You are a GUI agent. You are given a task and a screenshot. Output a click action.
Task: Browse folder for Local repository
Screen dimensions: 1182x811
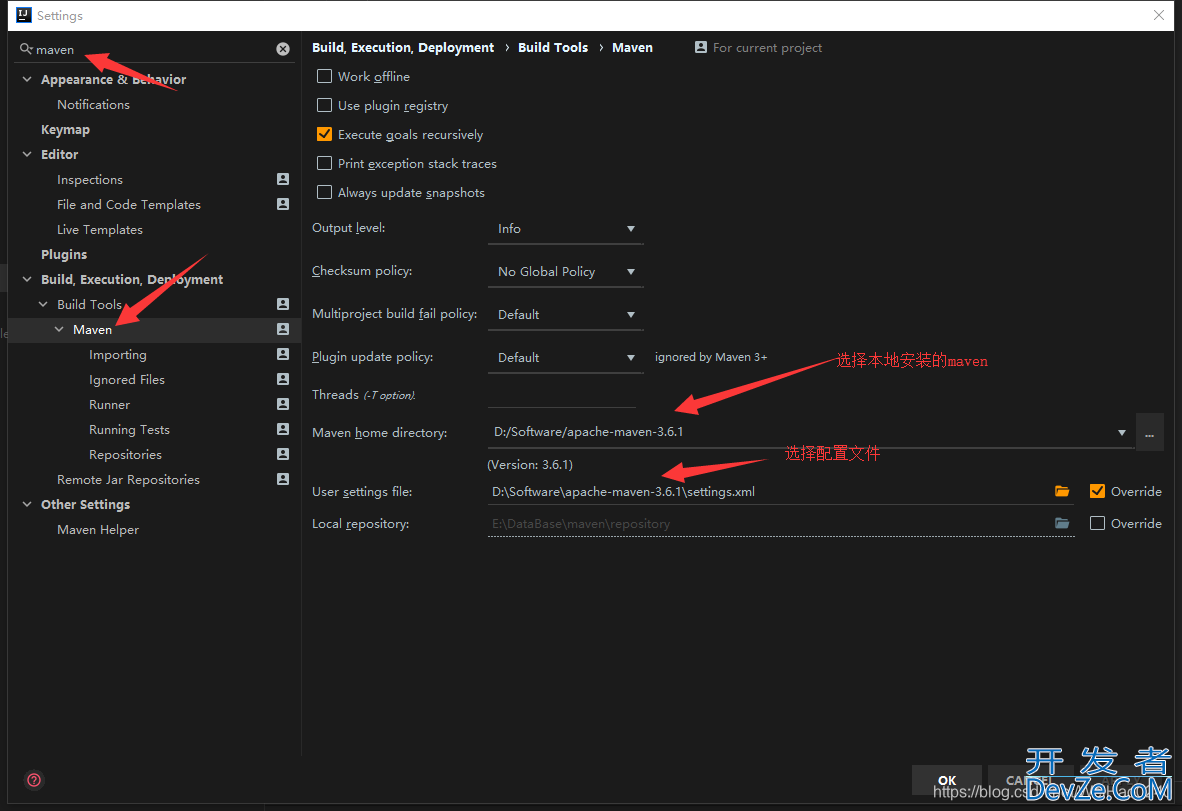click(x=1062, y=523)
